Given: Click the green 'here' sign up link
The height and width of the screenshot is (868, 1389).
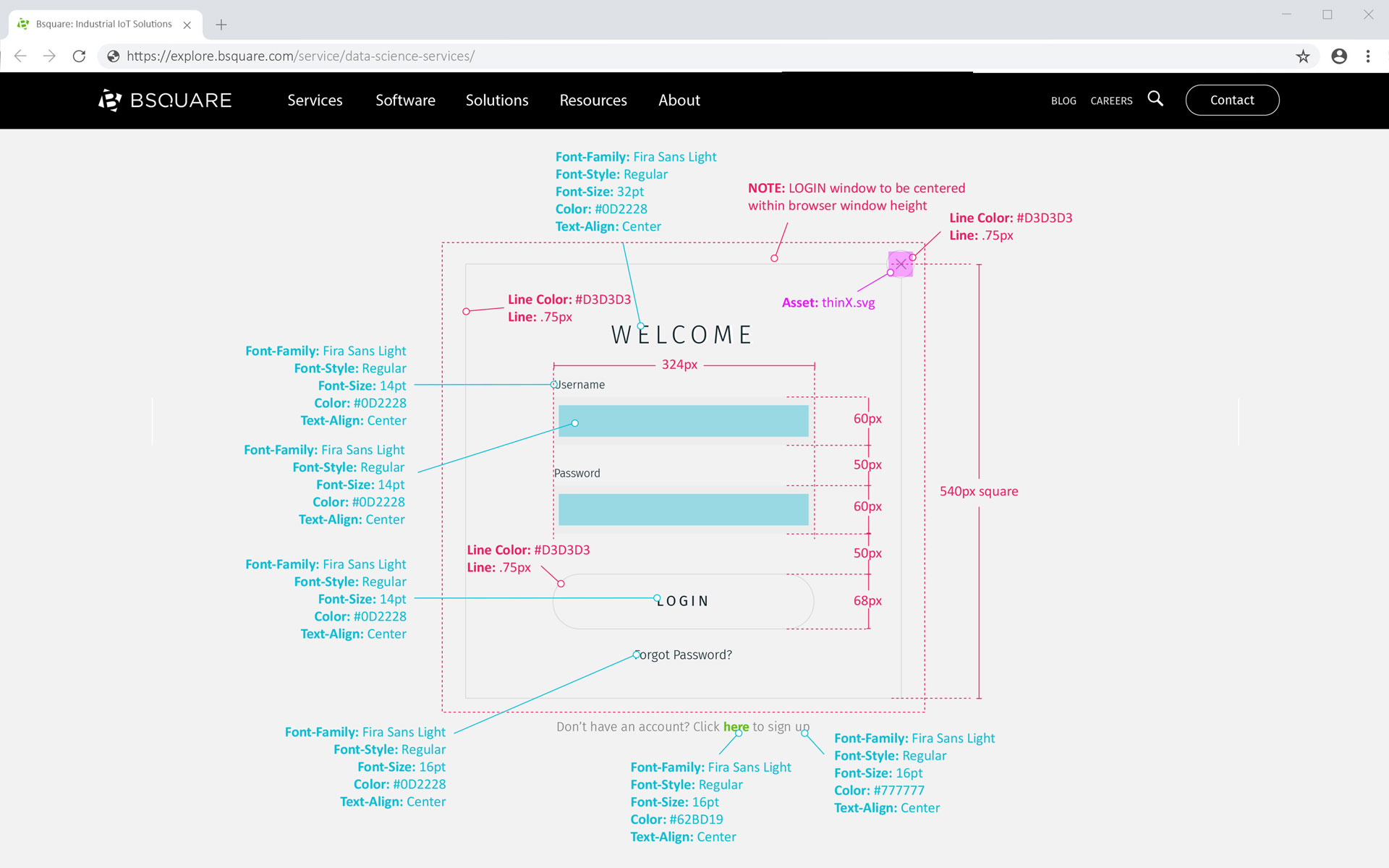Looking at the screenshot, I should pos(736,727).
